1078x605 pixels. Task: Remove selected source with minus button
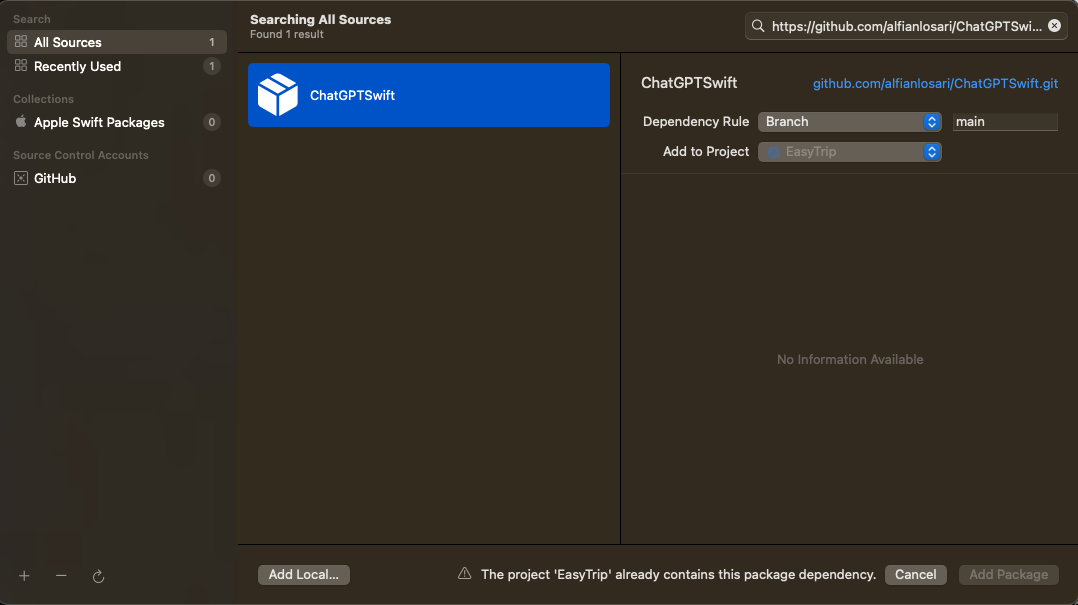point(61,576)
